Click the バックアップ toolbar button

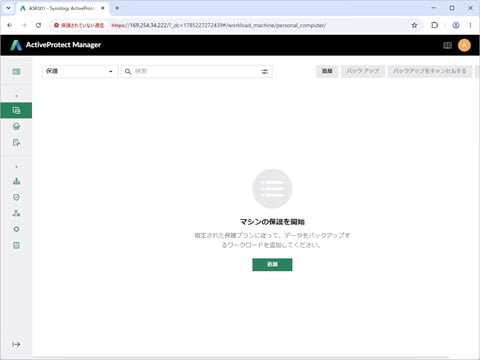pyautogui.click(x=363, y=71)
